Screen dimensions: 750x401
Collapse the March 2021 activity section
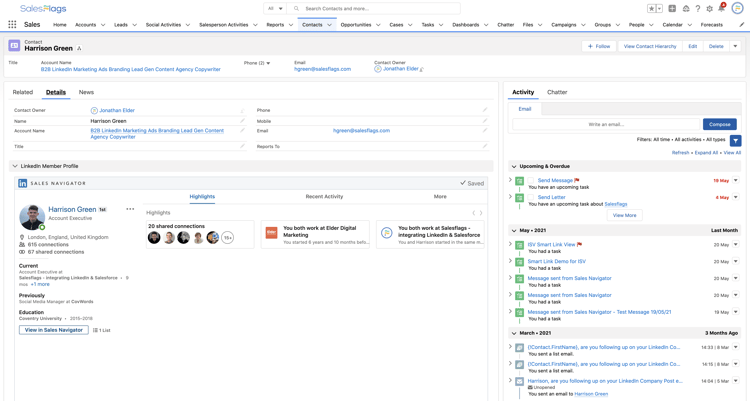pyautogui.click(x=514, y=333)
